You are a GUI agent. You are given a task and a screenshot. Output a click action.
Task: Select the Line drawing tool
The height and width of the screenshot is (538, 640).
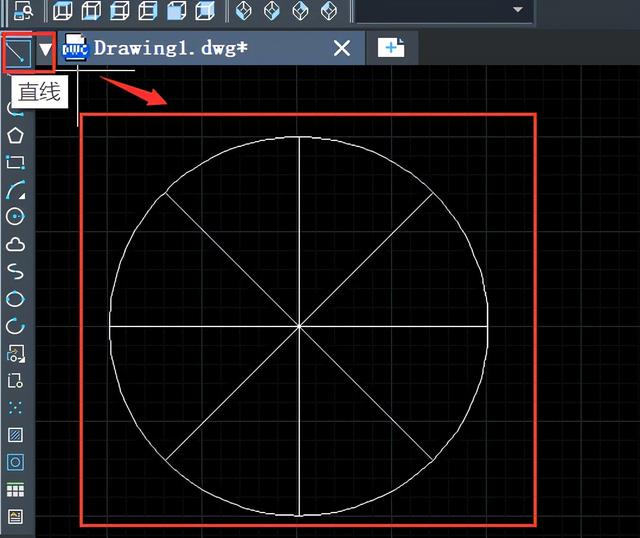coord(18,53)
